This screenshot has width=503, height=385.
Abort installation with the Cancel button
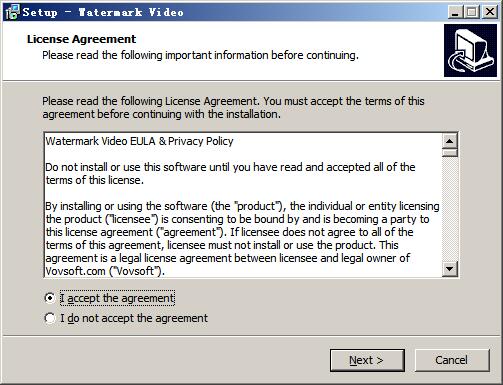coord(452,360)
